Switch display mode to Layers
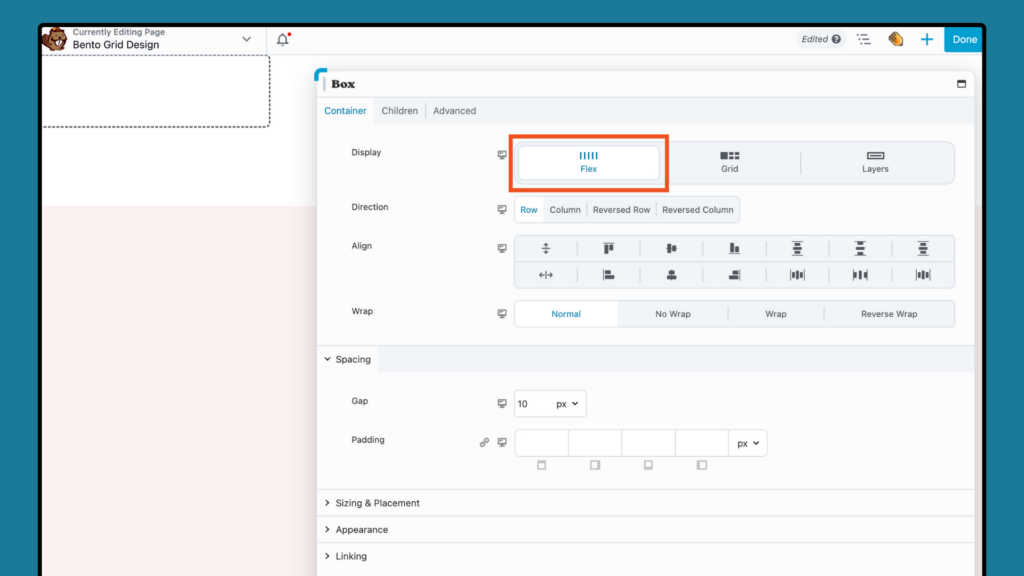This screenshot has height=576, width=1024. tap(874, 162)
